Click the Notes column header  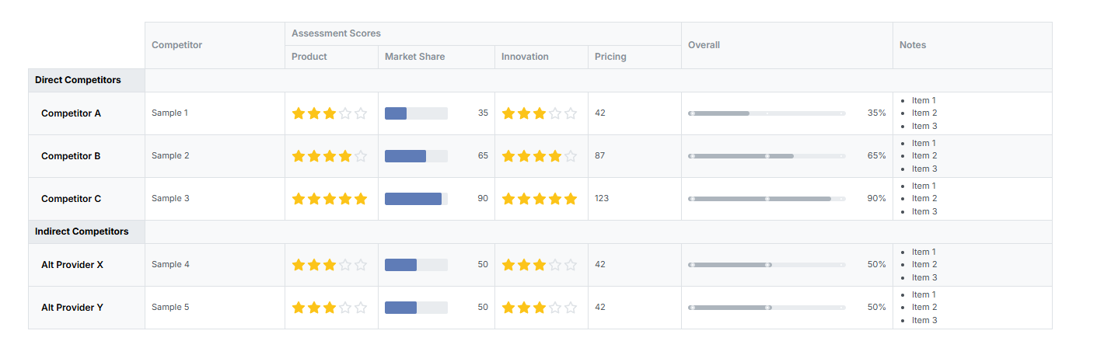pyautogui.click(x=972, y=45)
